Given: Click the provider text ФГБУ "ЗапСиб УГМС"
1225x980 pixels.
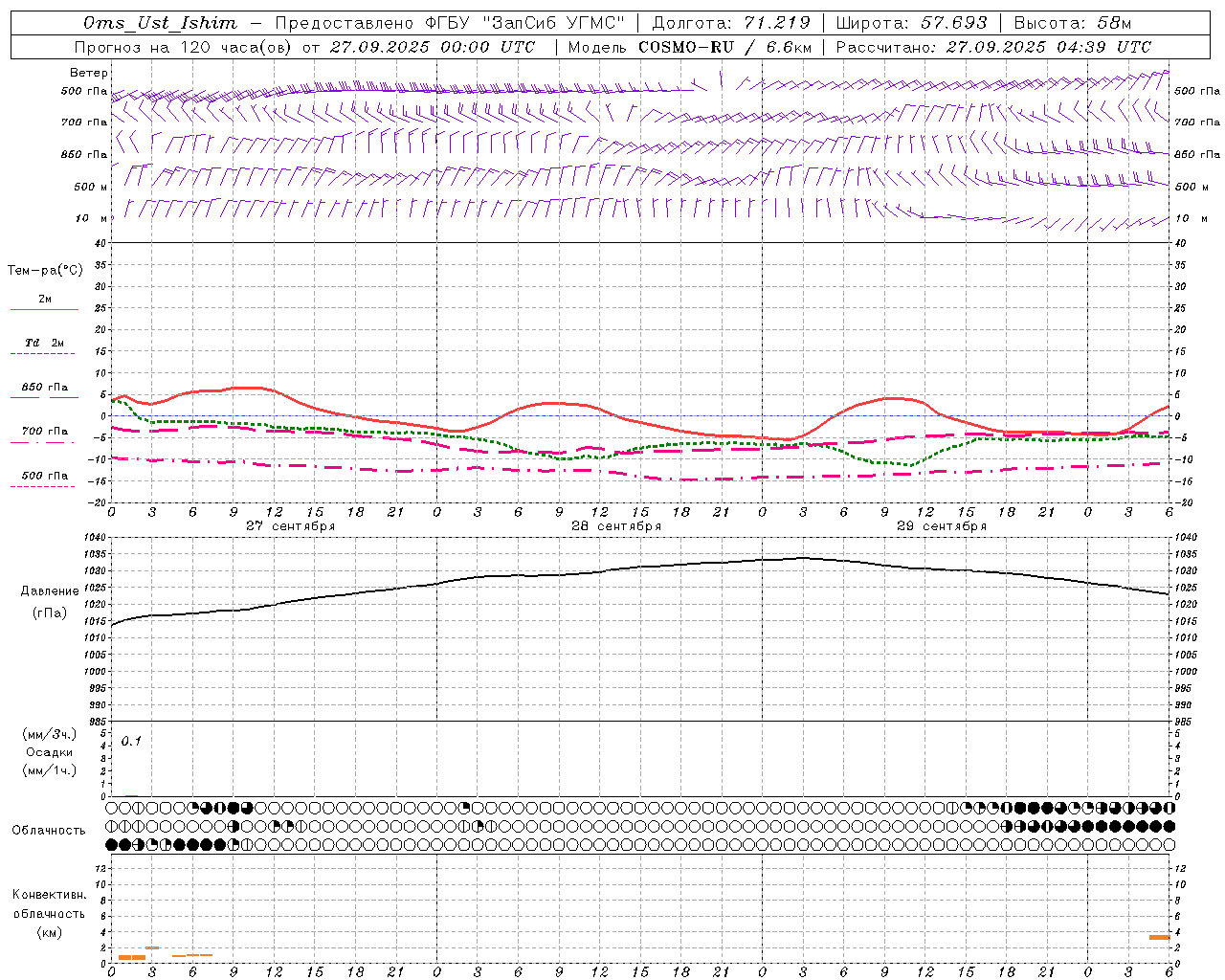Looking at the screenshot, I should [x=524, y=23].
